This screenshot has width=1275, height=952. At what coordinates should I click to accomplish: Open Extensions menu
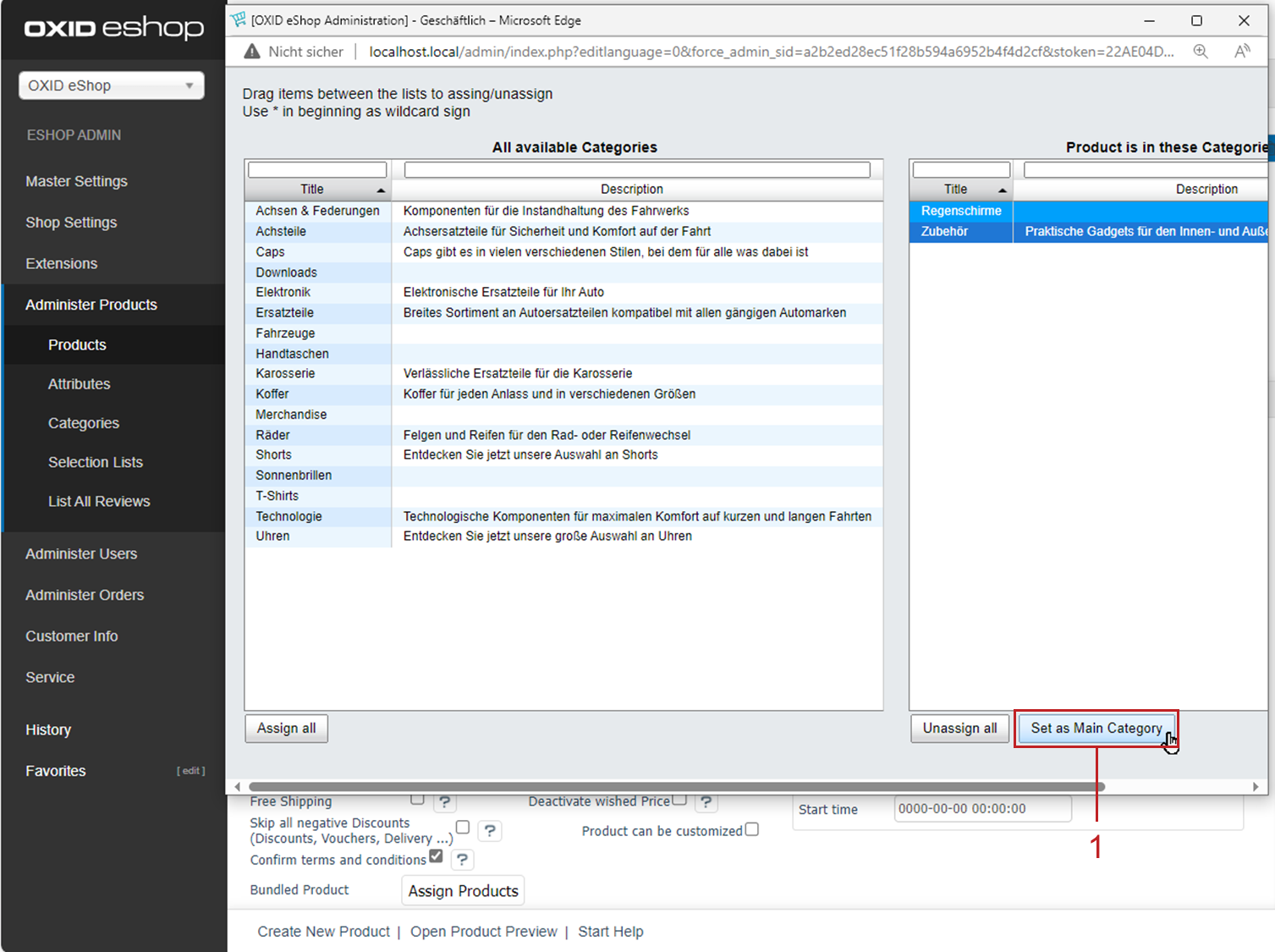pos(61,264)
